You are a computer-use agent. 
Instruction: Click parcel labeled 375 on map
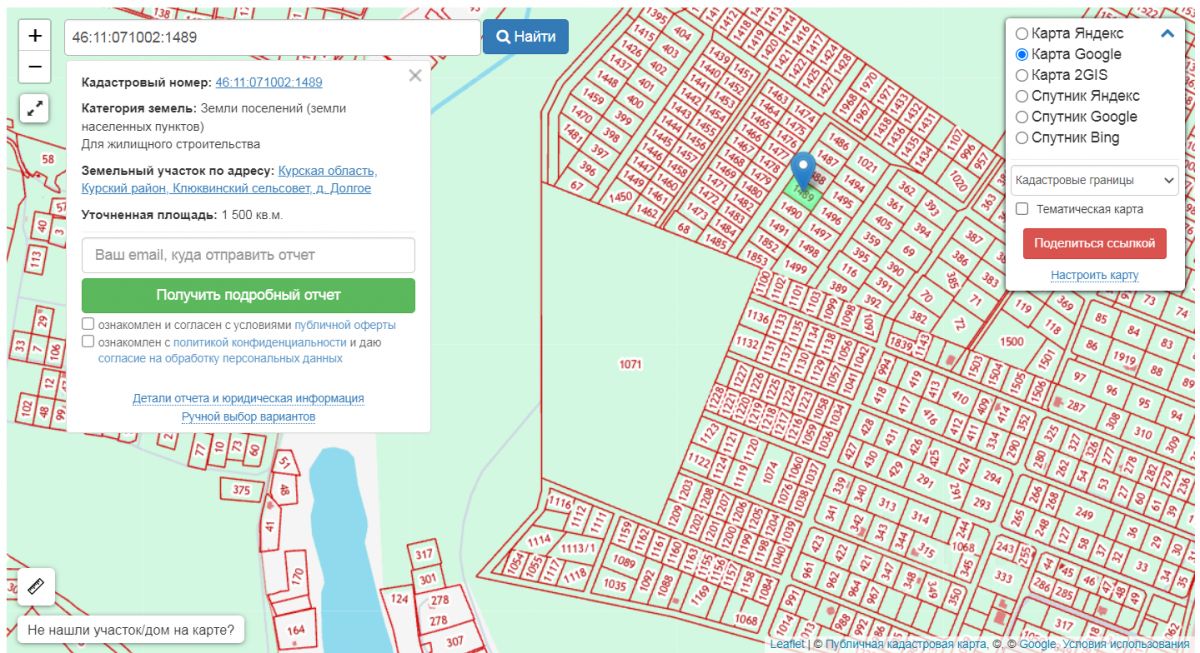pyautogui.click(x=241, y=490)
